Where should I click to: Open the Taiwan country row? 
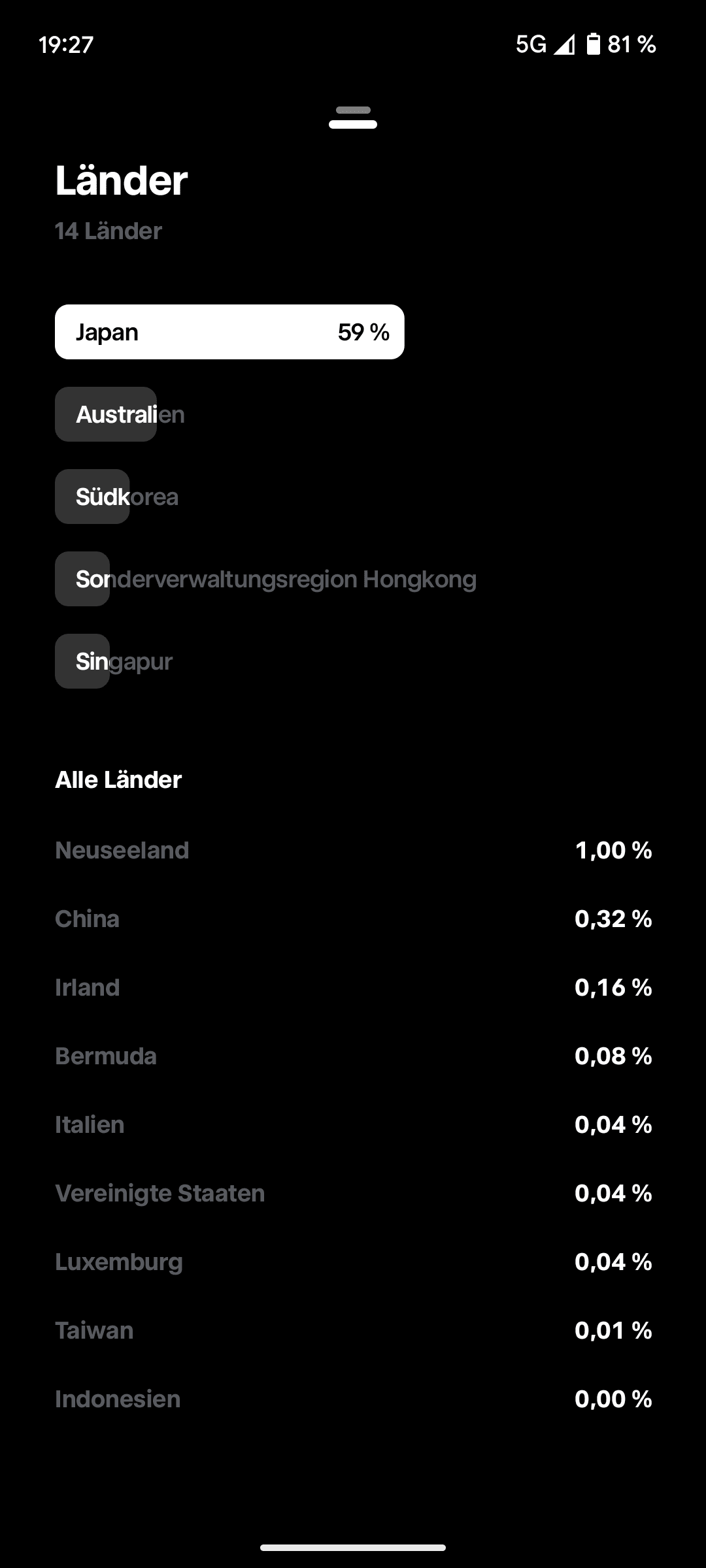(x=353, y=1330)
